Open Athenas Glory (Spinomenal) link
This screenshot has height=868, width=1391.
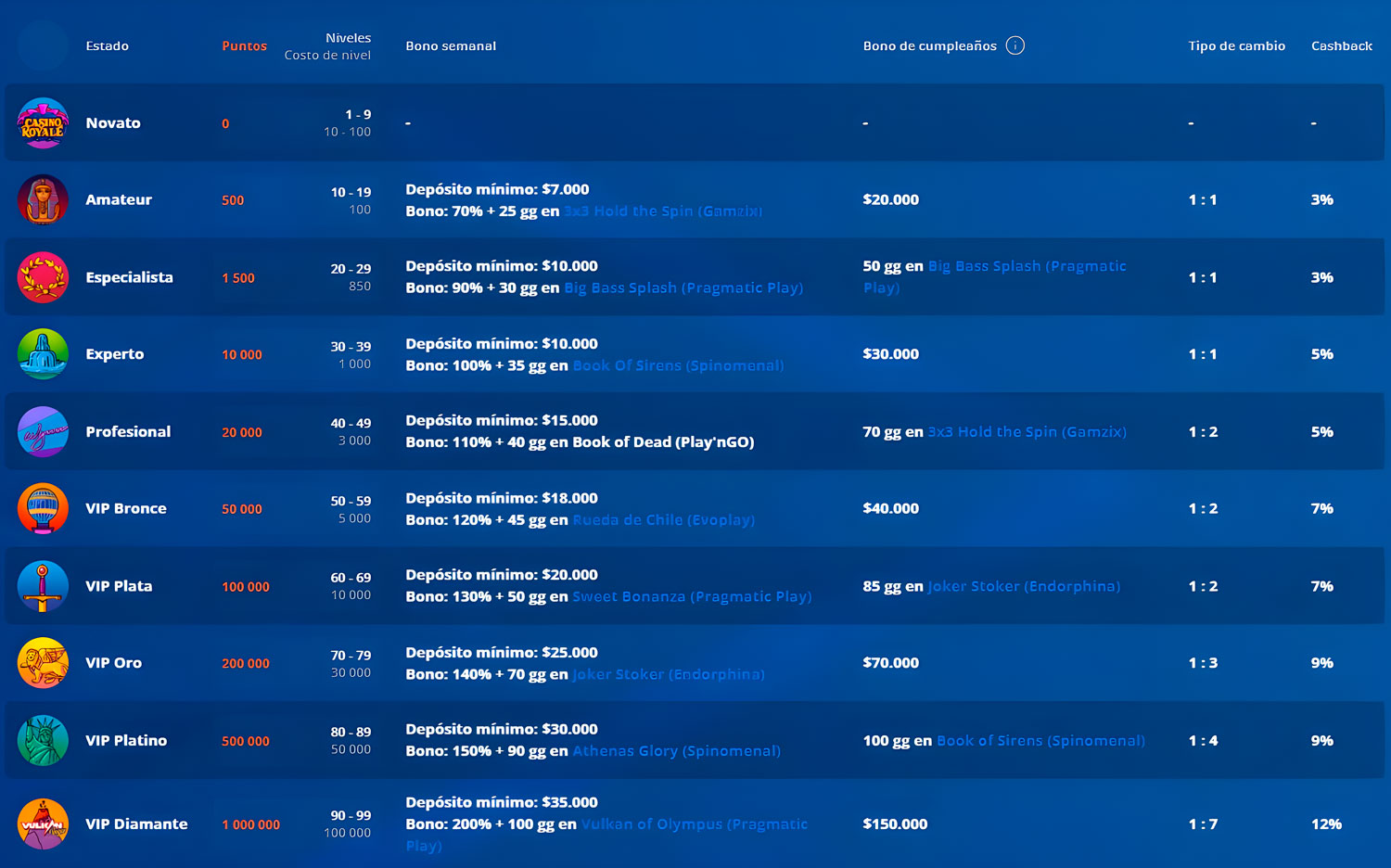point(676,751)
